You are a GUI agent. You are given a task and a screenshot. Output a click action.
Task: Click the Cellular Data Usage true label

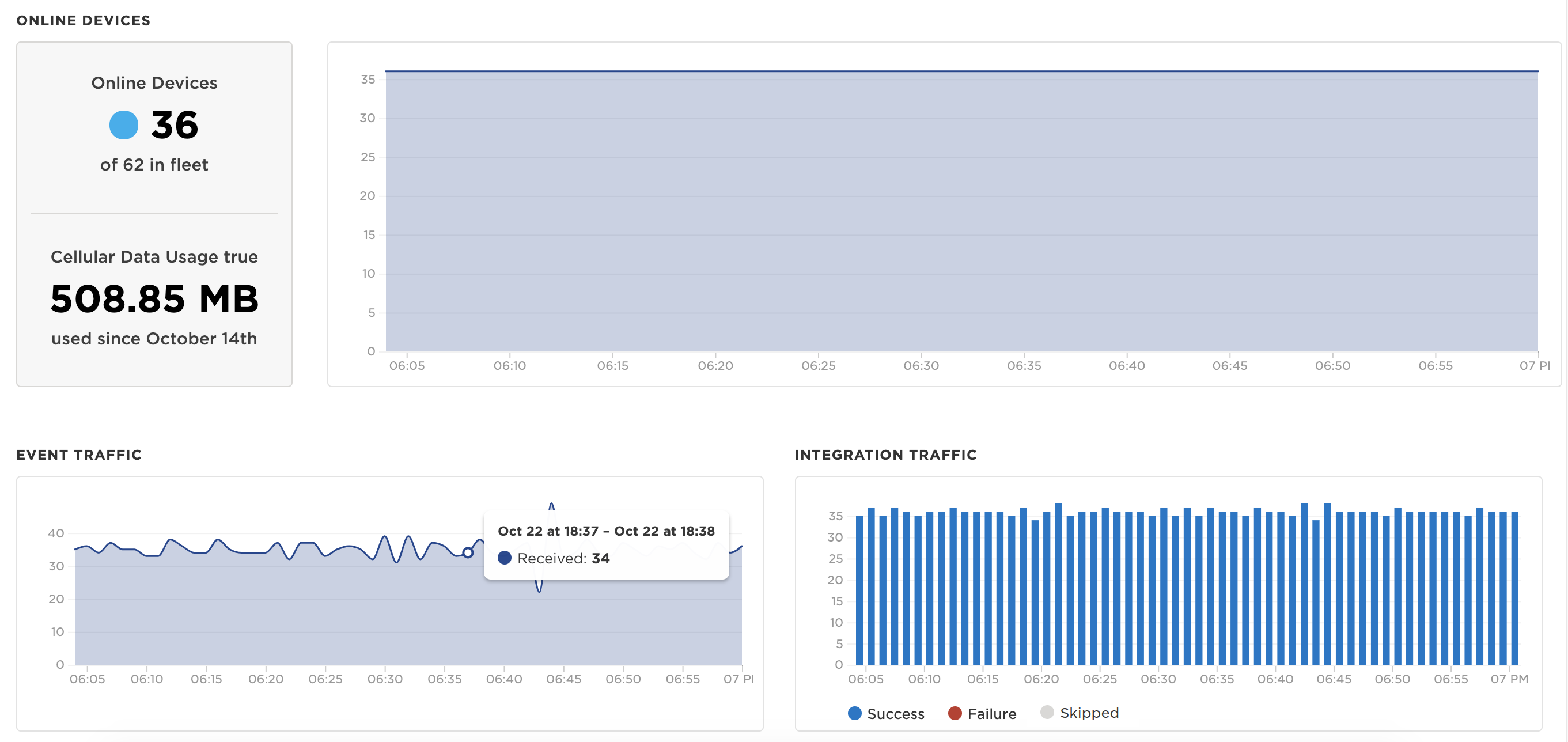click(154, 257)
